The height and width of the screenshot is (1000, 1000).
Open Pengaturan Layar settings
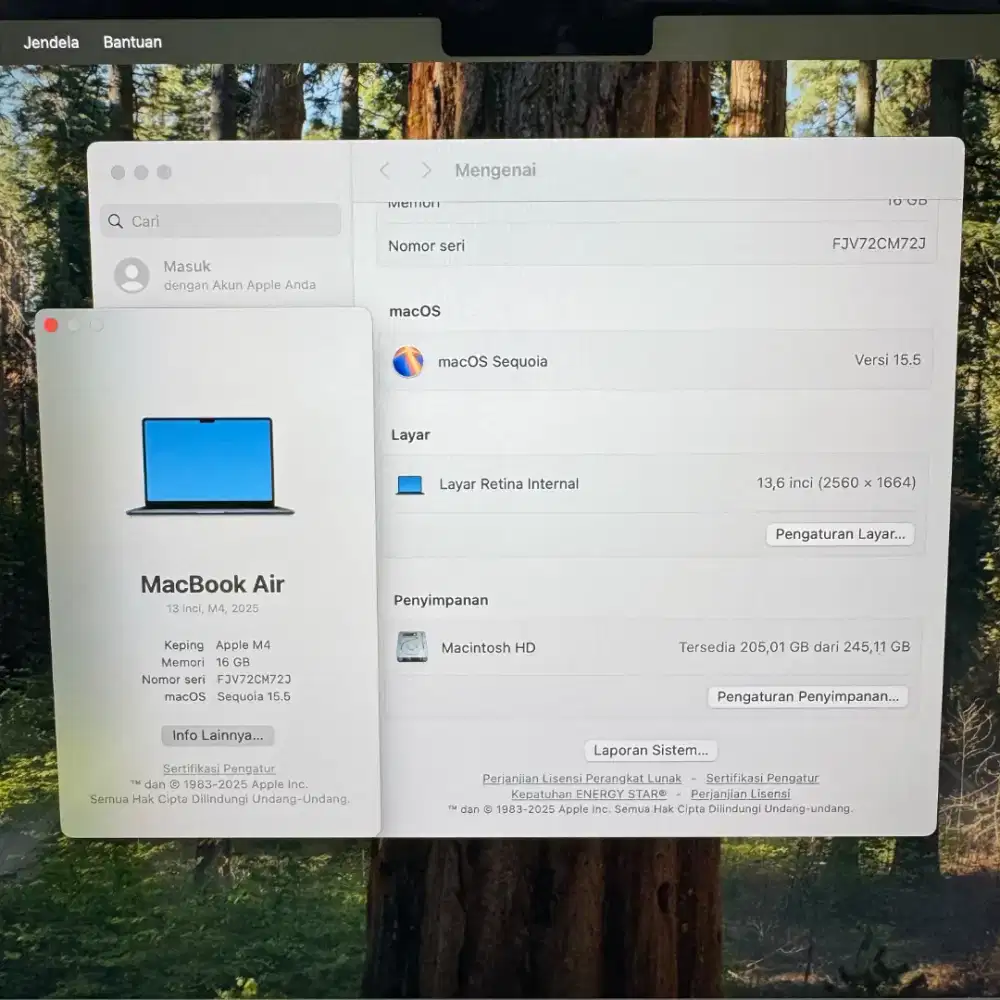point(840,534)
